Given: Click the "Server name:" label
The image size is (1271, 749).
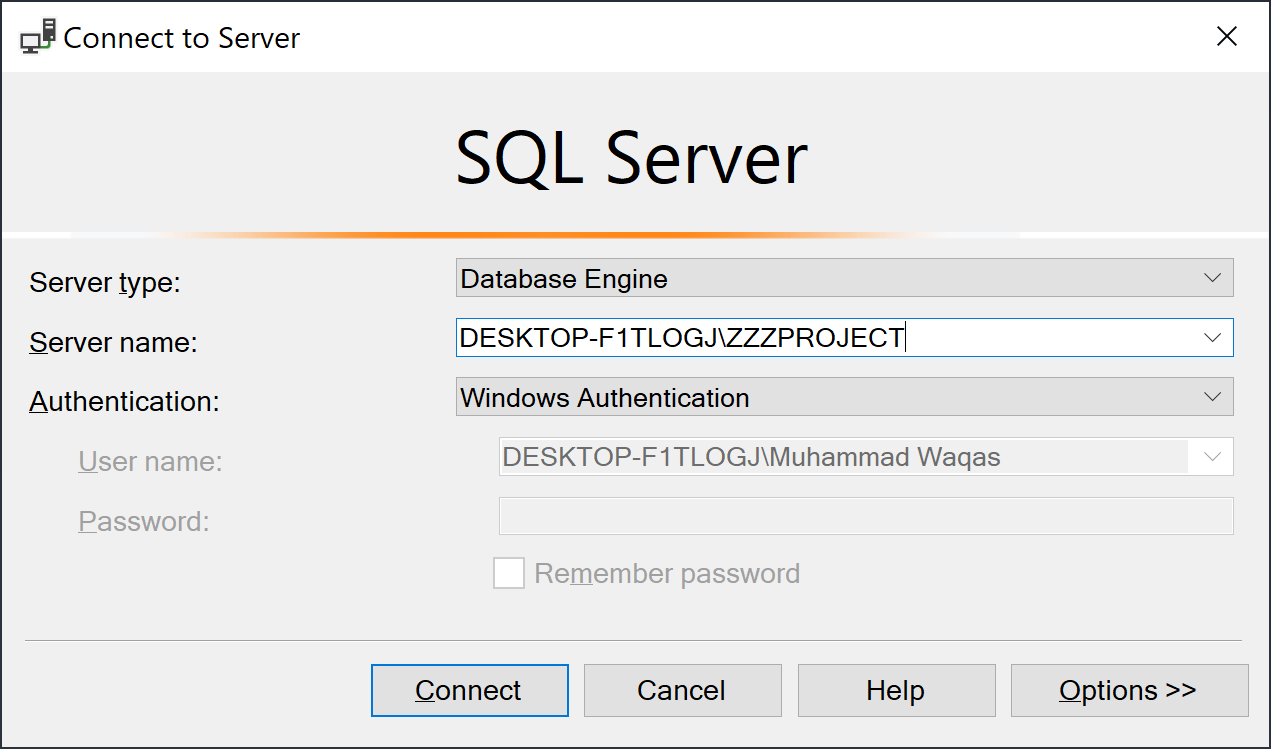Looking at the screenshot, I should pos(113,343).
